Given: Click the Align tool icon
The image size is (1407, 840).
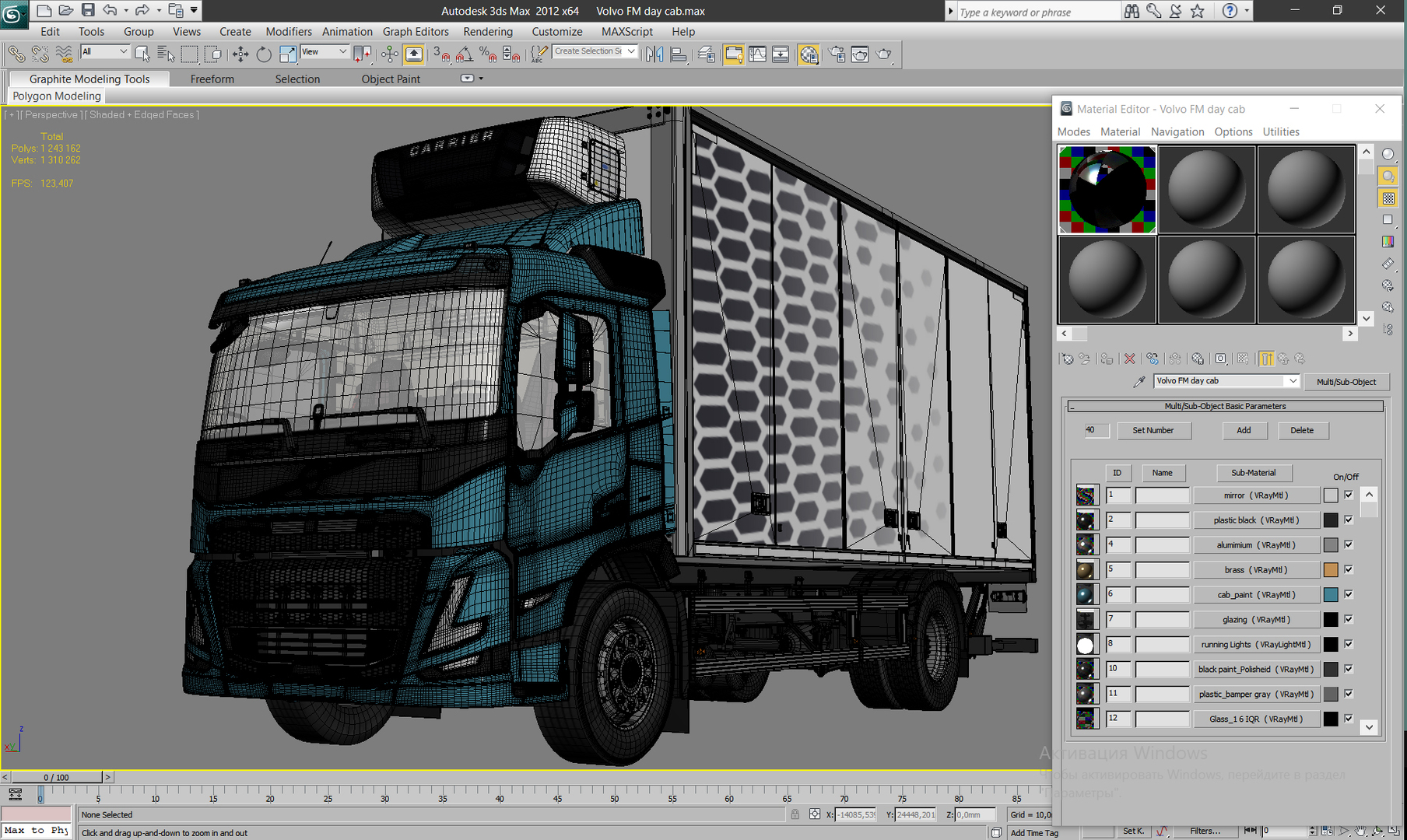Looking at the screenshot, I should click(x=678, y=54).
